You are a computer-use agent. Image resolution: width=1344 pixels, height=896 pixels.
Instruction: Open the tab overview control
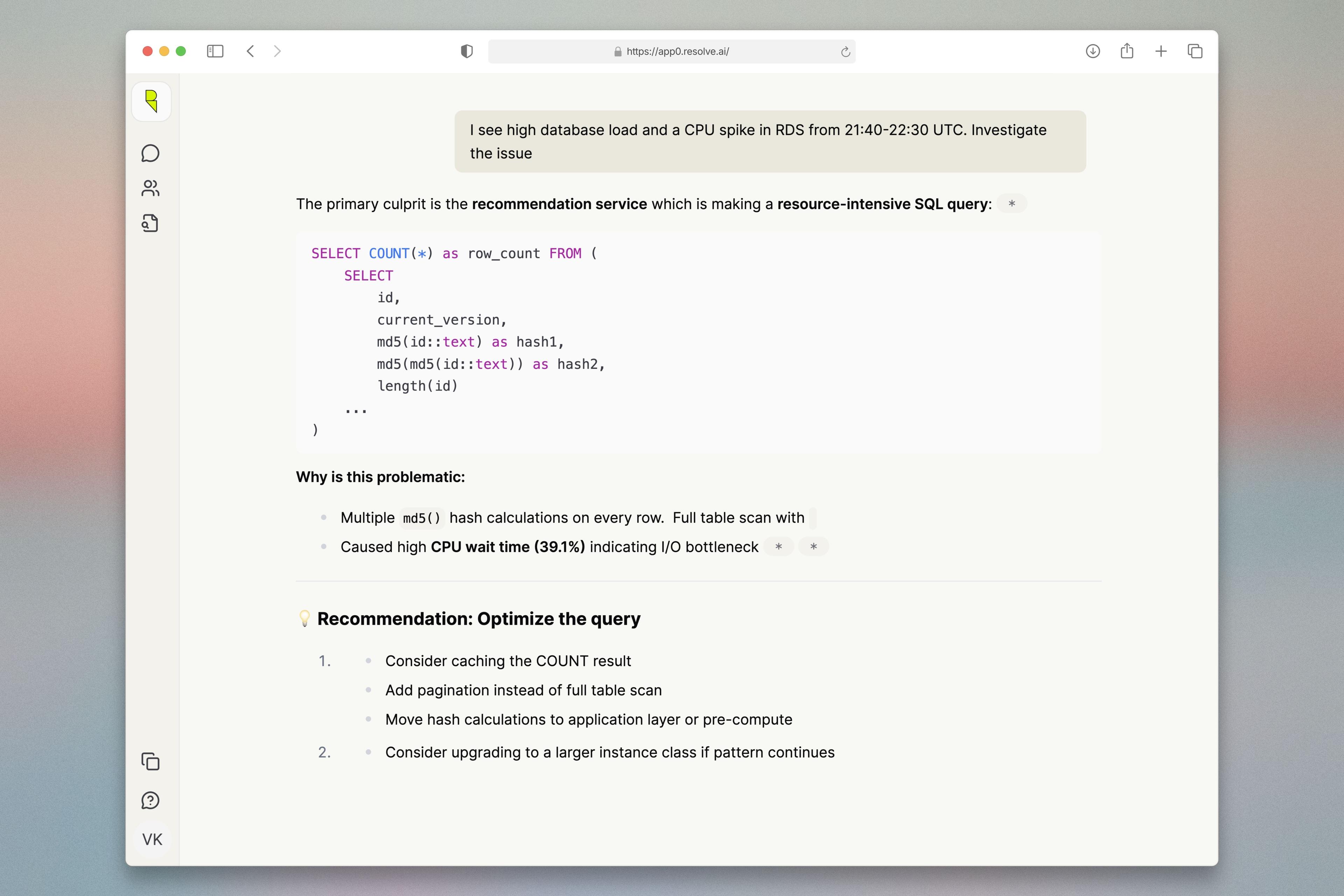[1195, 51]
